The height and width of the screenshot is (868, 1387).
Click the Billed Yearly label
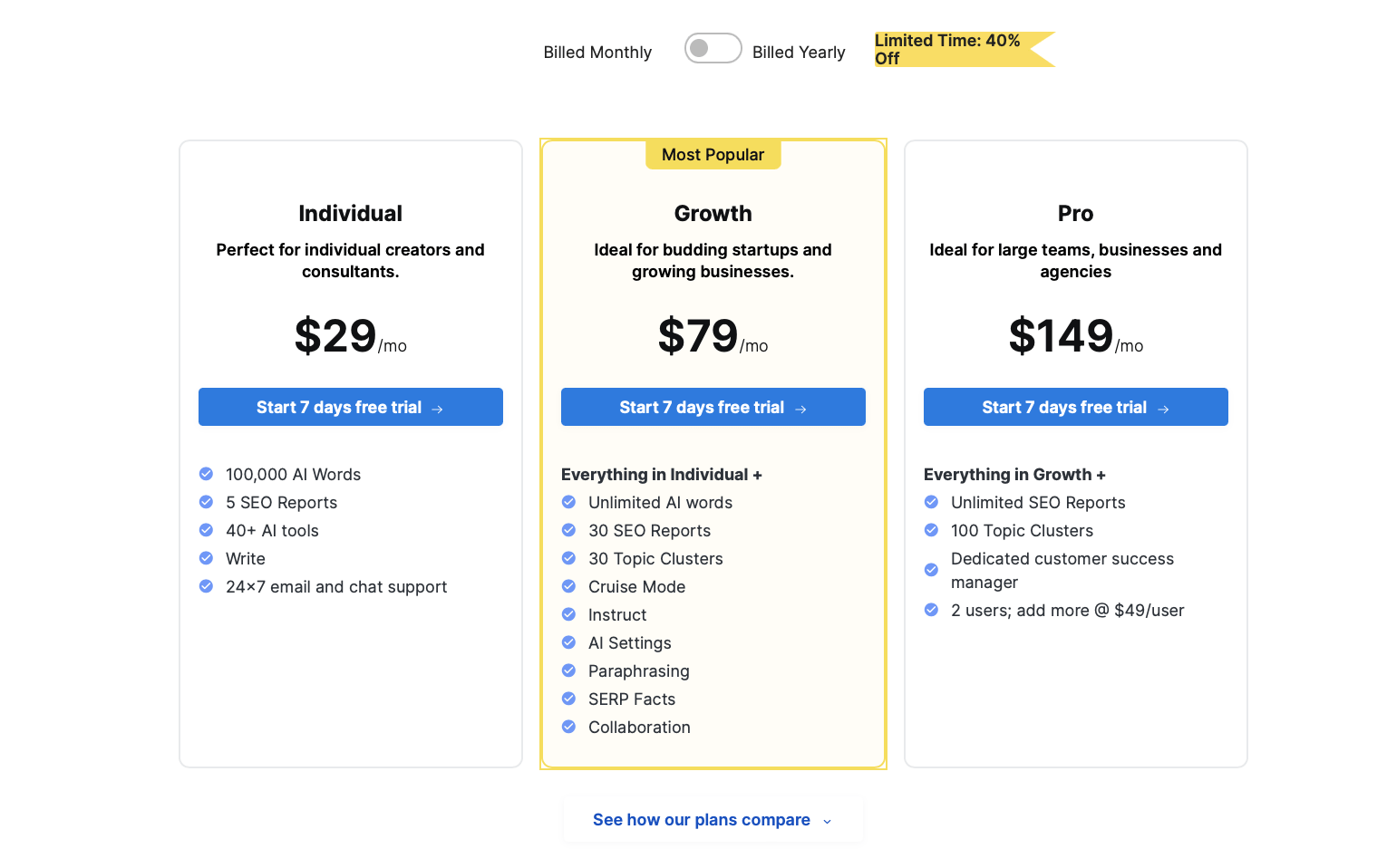[x=799, y=53]
